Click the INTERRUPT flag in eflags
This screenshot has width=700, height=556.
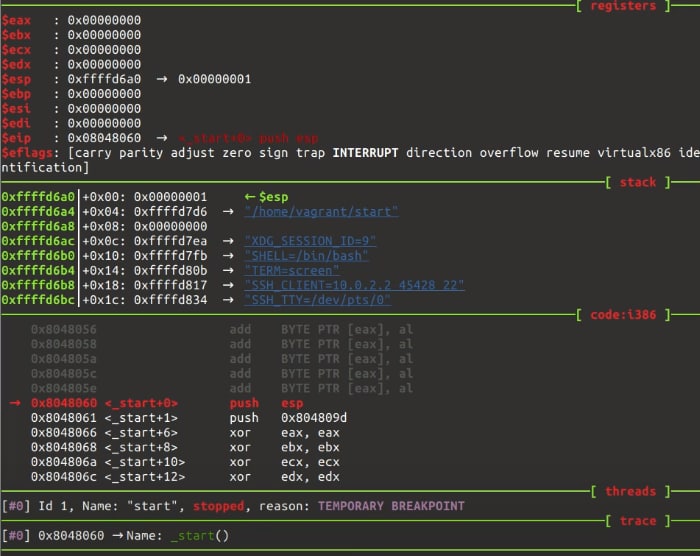[365, 153]
